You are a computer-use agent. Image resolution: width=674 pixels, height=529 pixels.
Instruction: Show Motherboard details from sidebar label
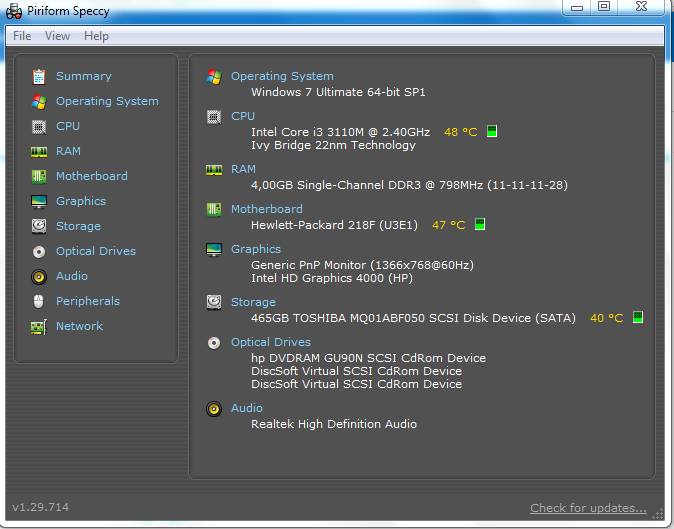pyautogui.click(x=92, y=176)
